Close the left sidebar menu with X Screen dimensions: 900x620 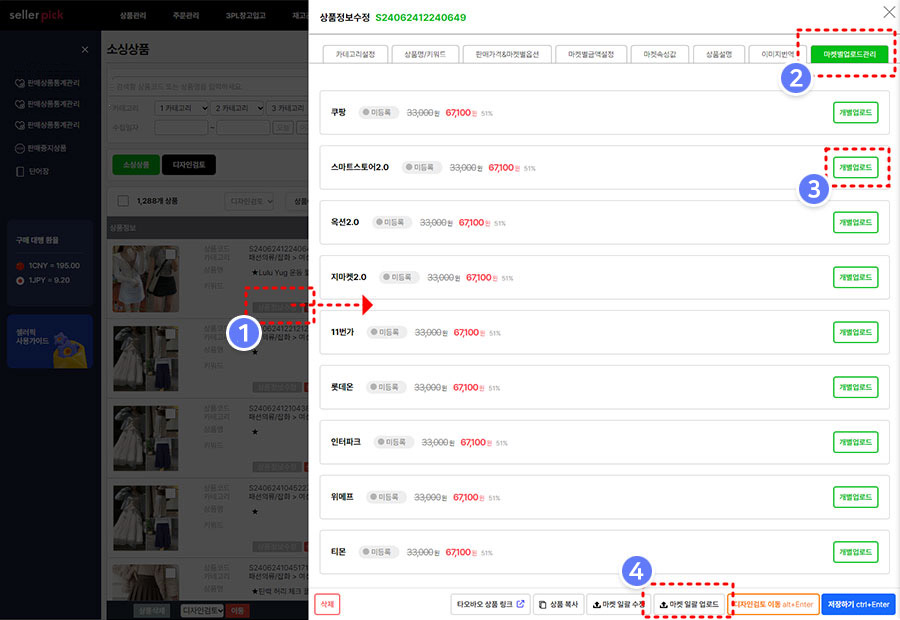pos(84,49)
